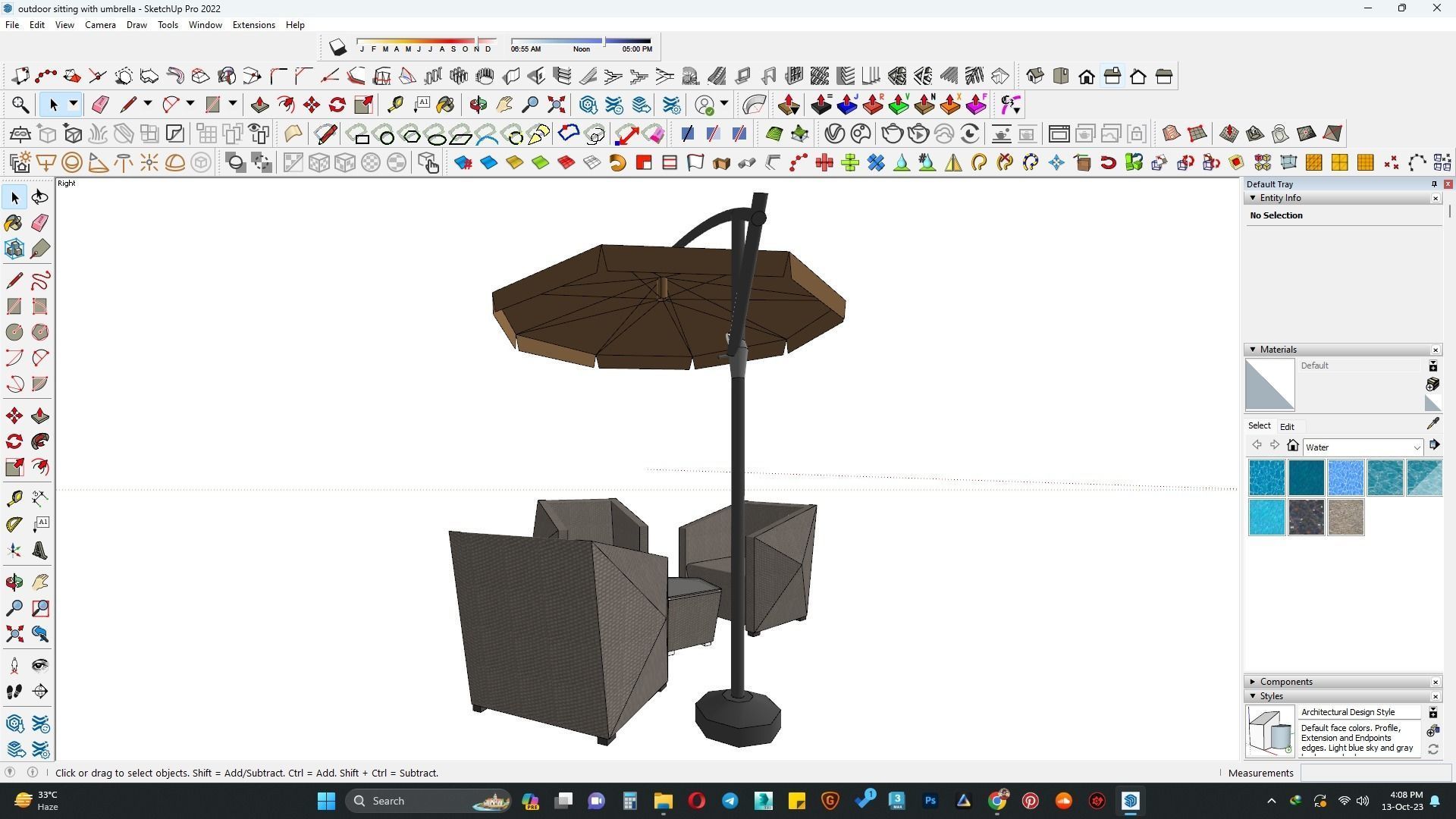Viewport: 1456px width, 819px height.
Task: Collapse the Styles panel
Action: (1253, 696)
